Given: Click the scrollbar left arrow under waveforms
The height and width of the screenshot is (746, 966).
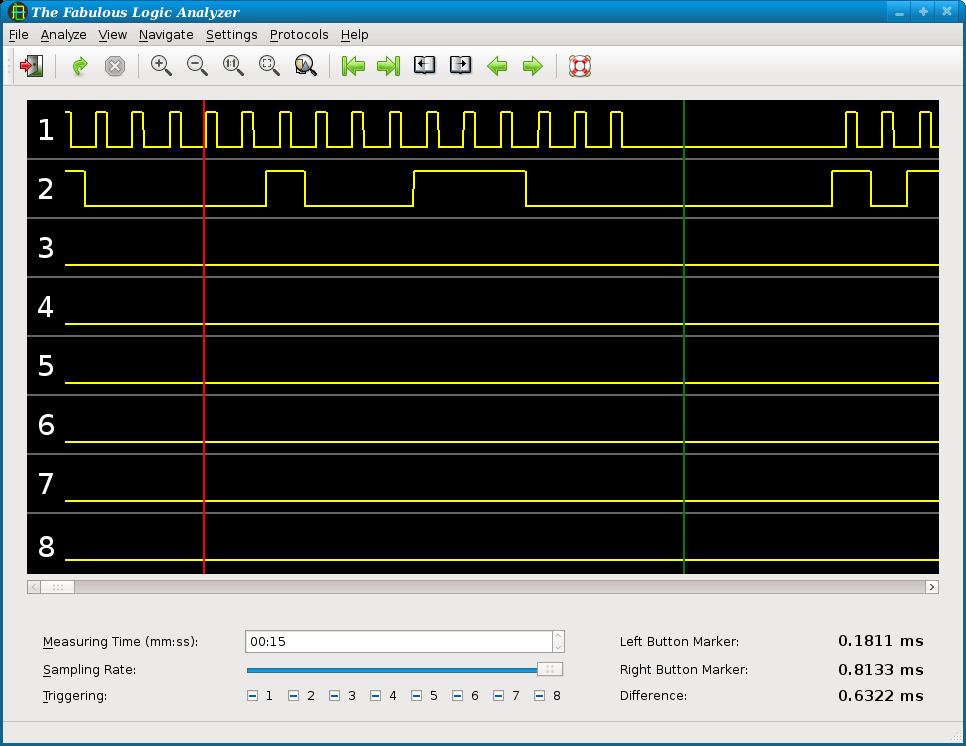Looking at the screenshot, I should 34,587.
